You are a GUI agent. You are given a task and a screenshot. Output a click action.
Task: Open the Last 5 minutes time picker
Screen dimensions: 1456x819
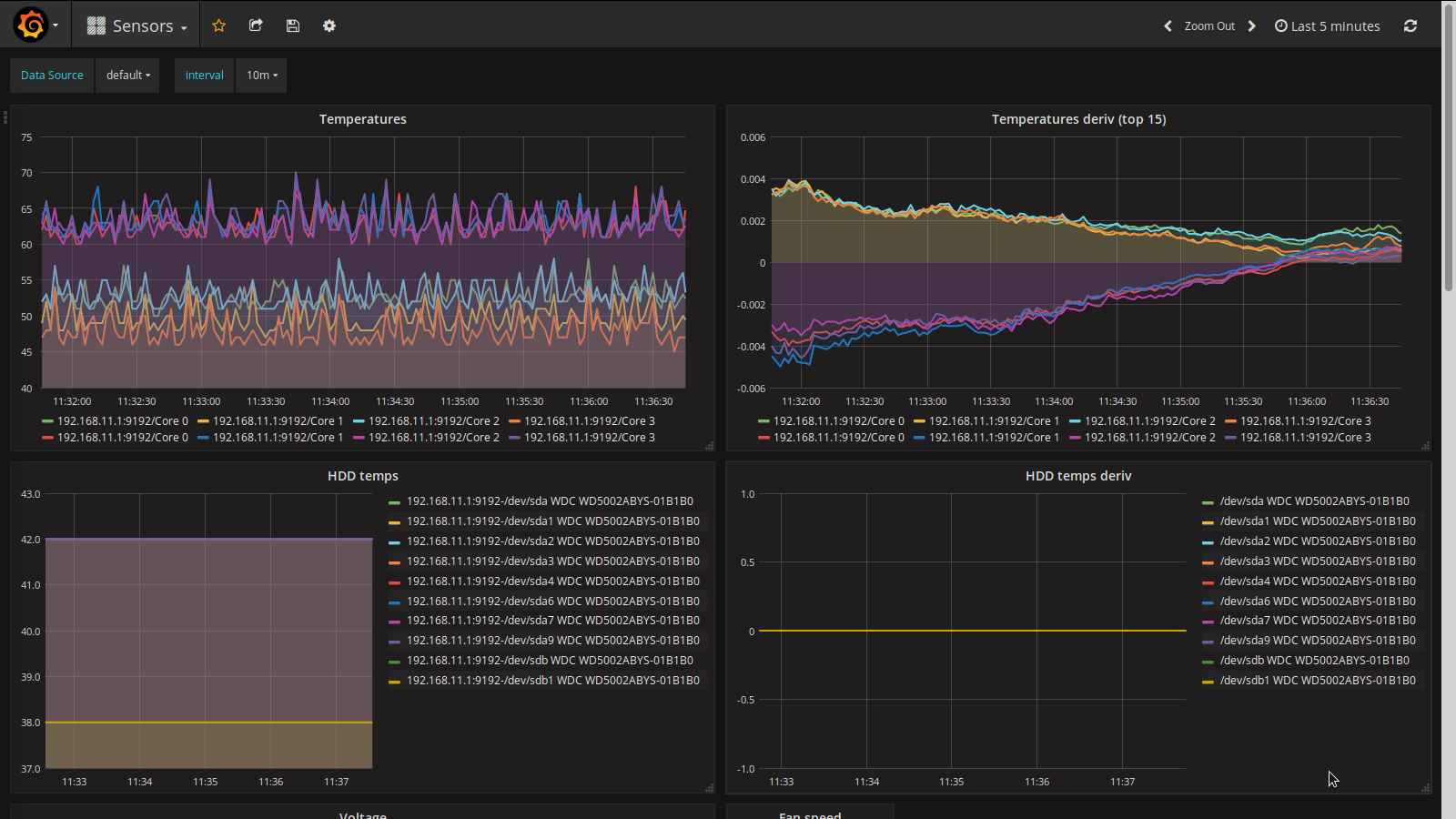click(1327, 26)
